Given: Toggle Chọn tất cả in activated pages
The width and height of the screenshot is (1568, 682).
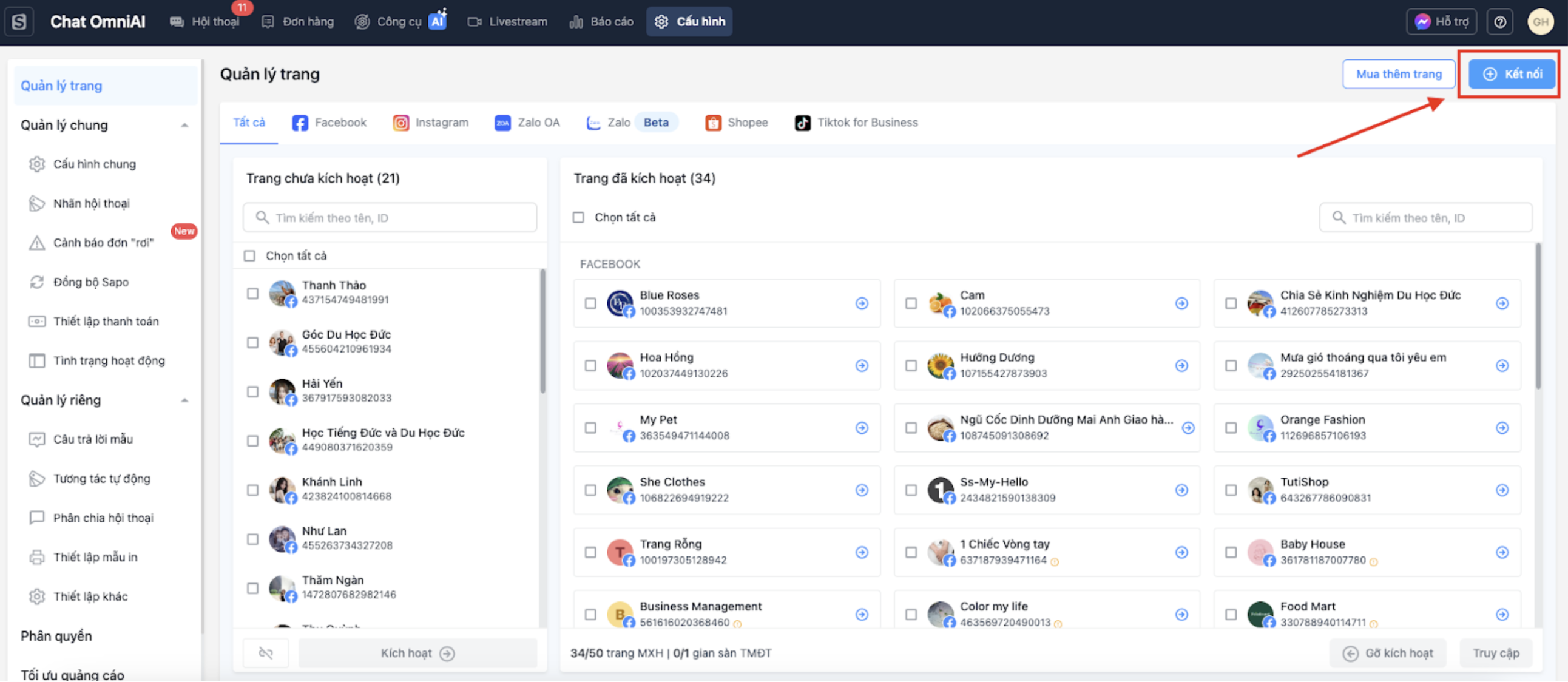Looking at the screenshot, I should pos(578,217).
